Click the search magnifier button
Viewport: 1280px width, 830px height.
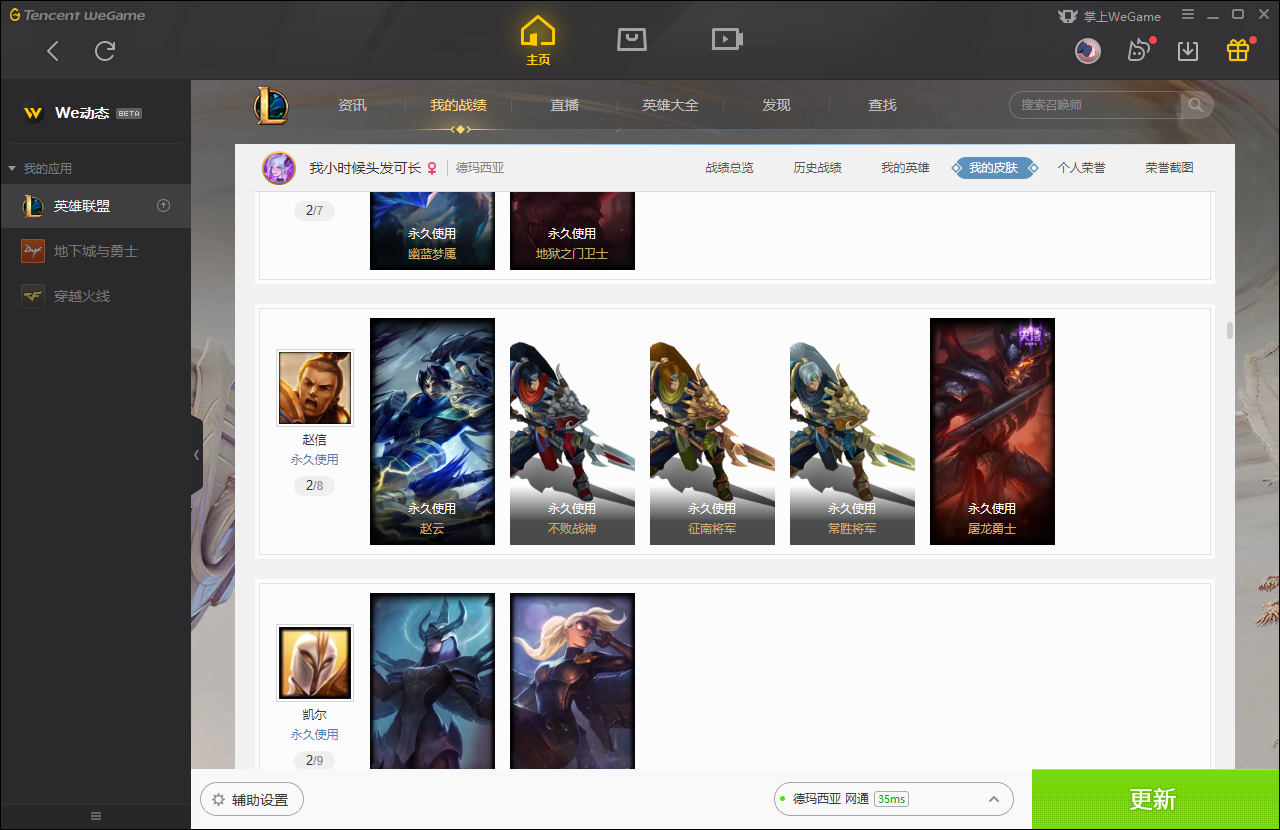point(1196,105)
